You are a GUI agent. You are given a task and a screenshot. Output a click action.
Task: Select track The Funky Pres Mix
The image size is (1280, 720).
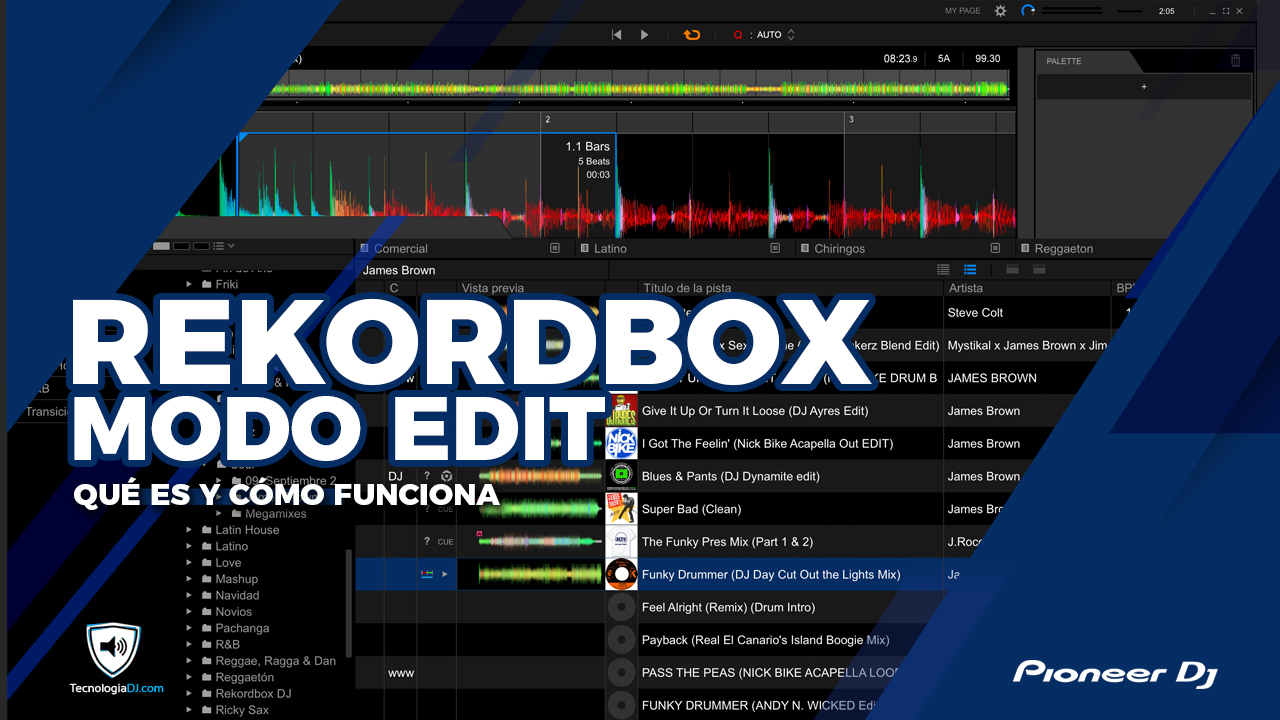[727, 542]
